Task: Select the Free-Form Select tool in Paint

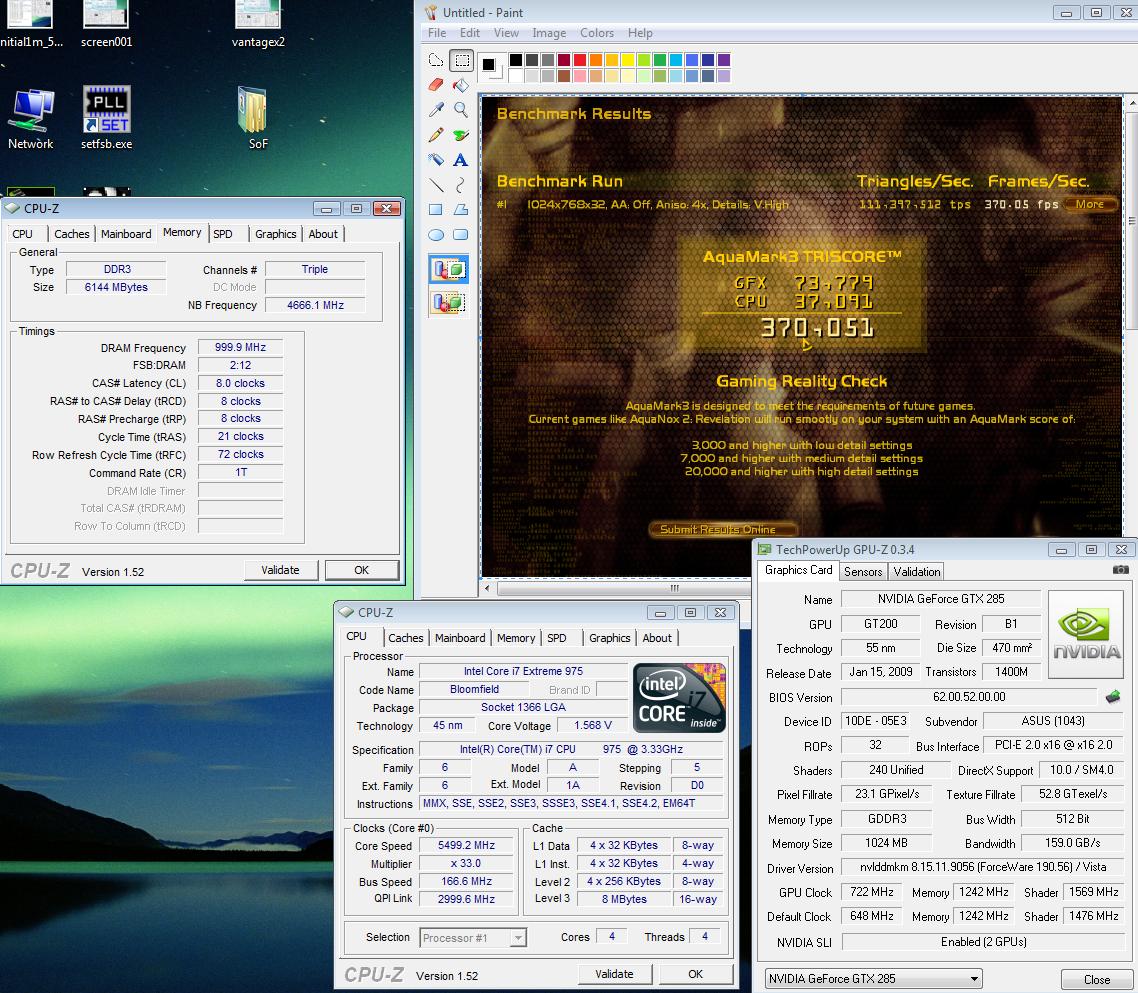Action: click(436, 60)
